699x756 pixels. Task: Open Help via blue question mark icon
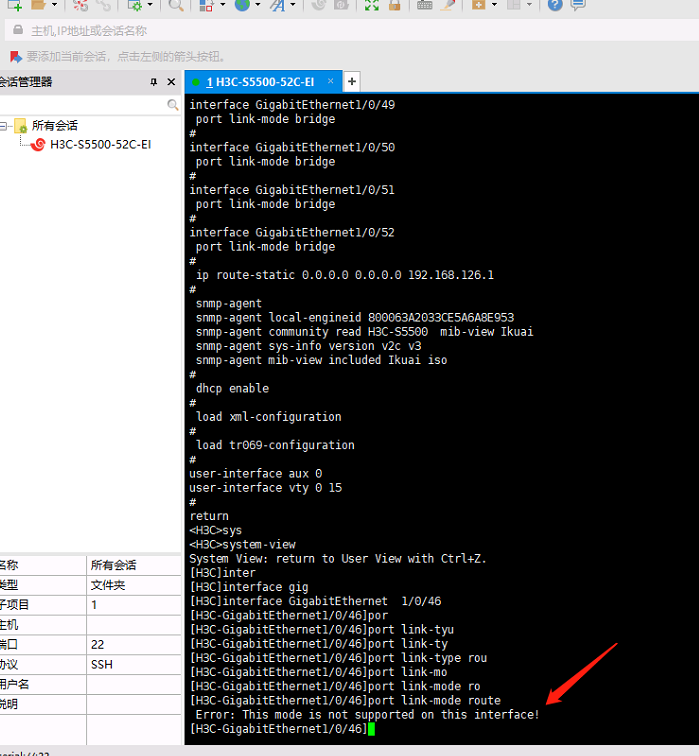555,5
